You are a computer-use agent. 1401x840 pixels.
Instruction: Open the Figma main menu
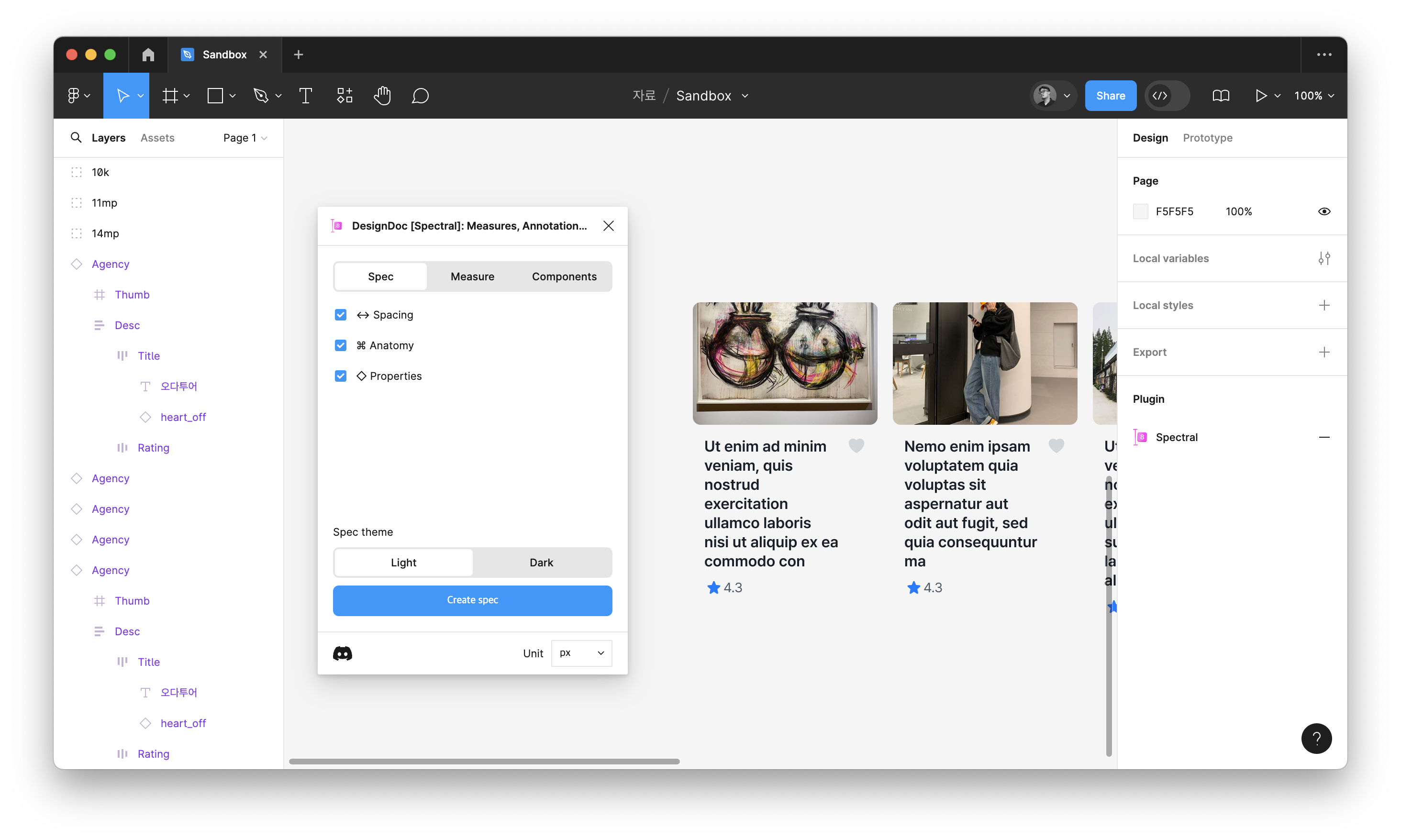pyautogui.click(x=78, y=96)
